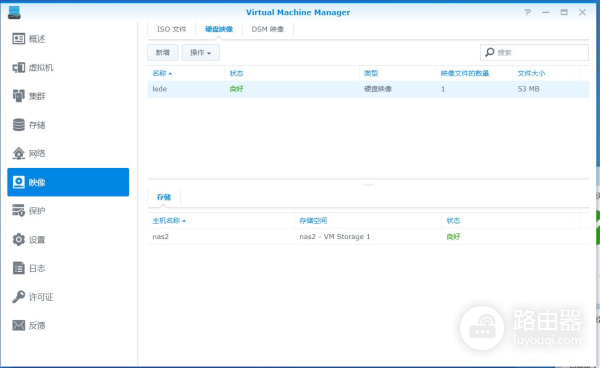Switch to the ISO 文件 tab
Screen dimensions: 600x368
click(x=171, y=29)
